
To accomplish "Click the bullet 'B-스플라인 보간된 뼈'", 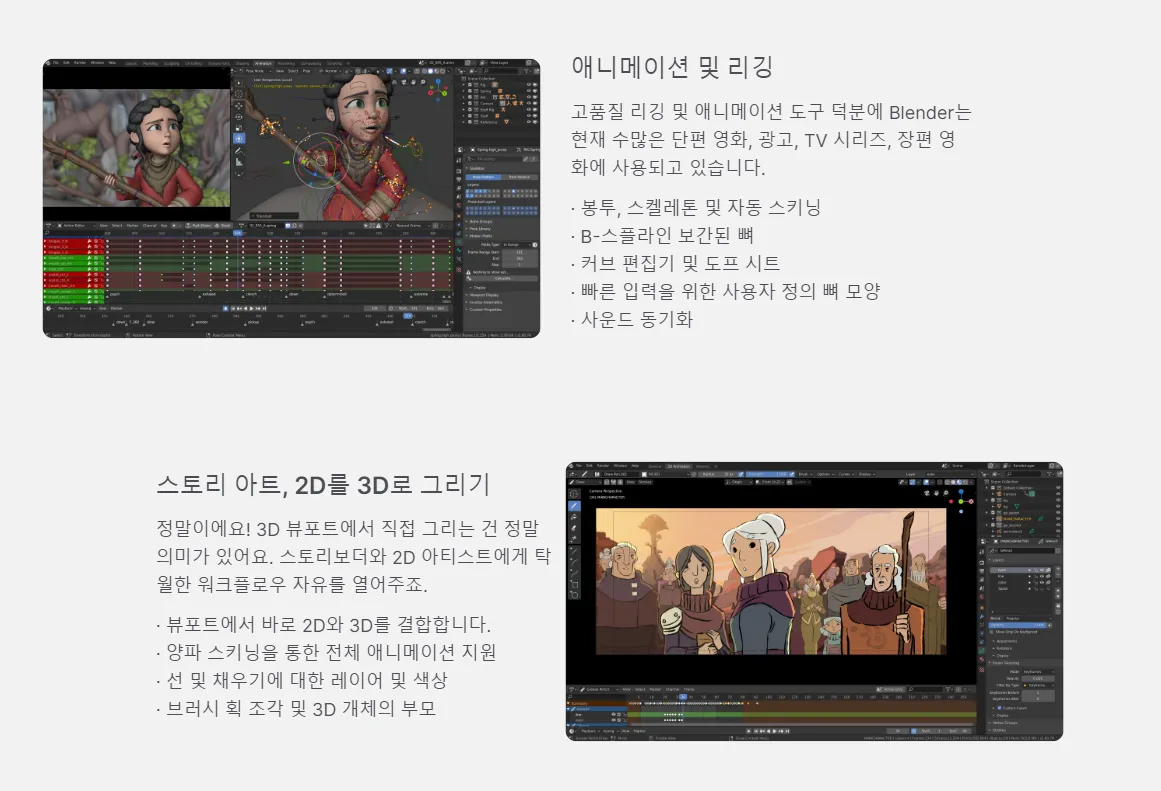I will (x=662, y=236).
